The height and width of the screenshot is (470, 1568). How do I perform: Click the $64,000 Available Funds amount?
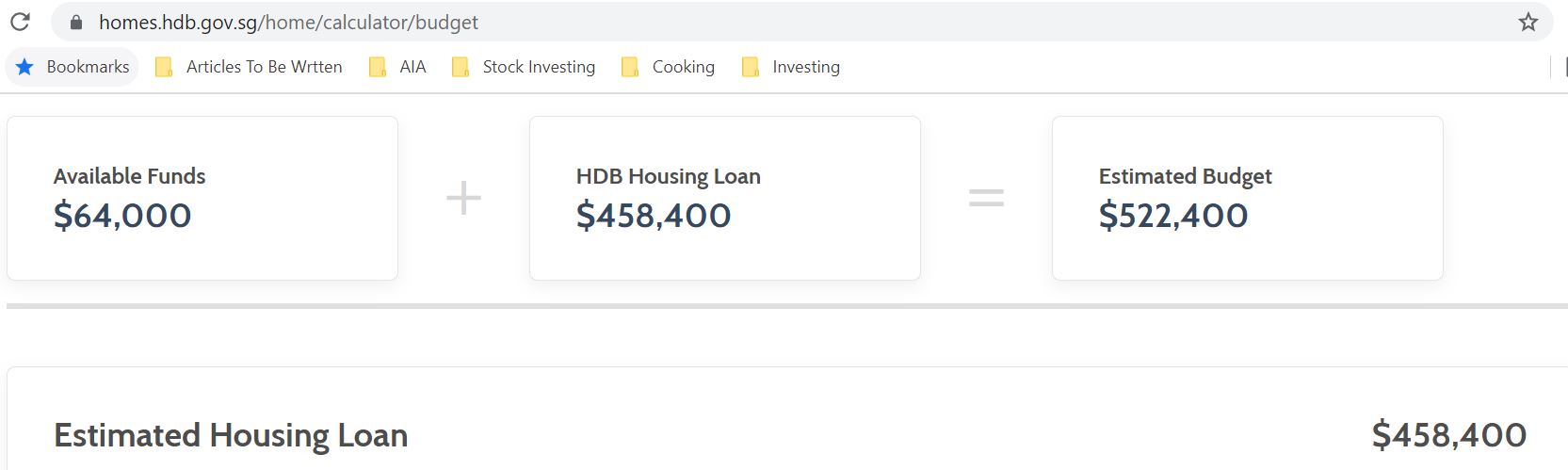(122, 216)
